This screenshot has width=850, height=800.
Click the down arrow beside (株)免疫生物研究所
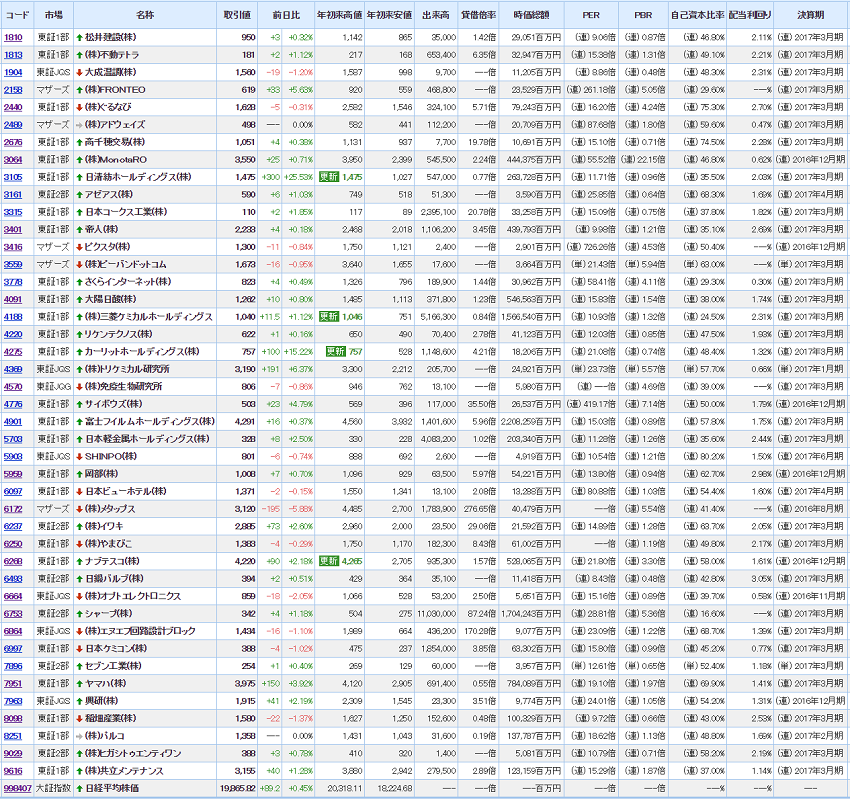(79, 386)
